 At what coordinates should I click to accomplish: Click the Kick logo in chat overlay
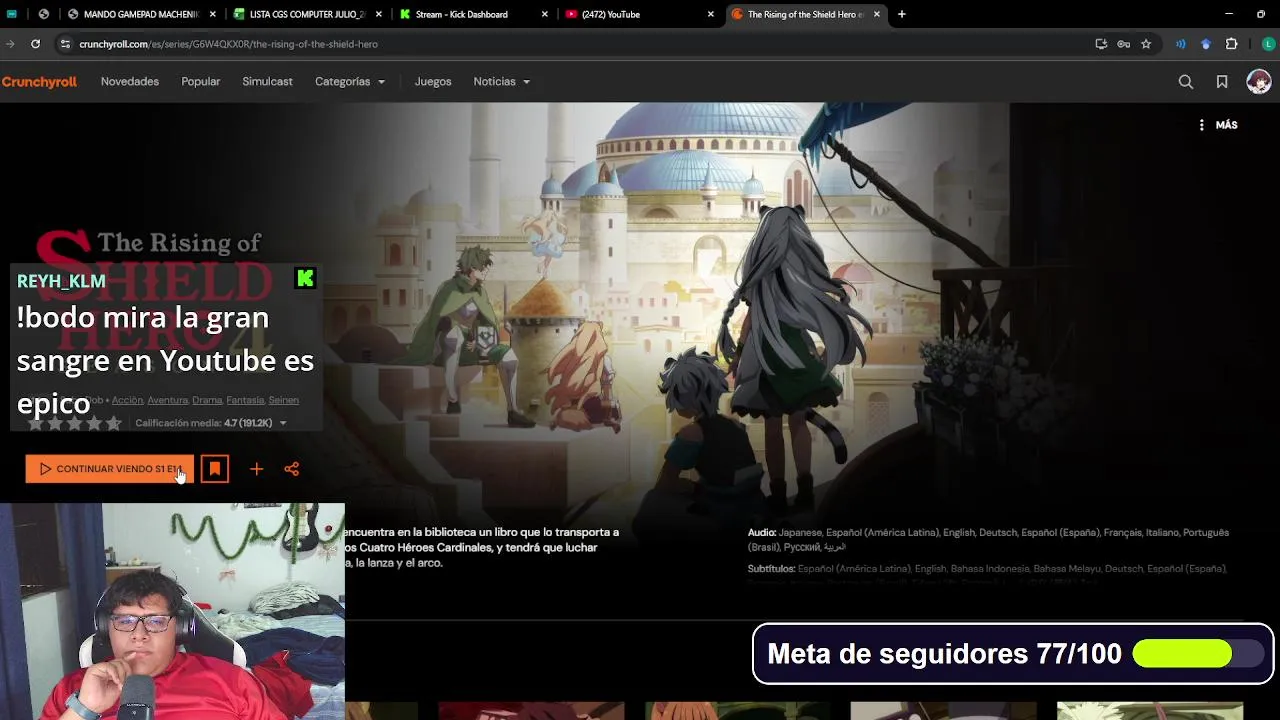tap(305, 279)
